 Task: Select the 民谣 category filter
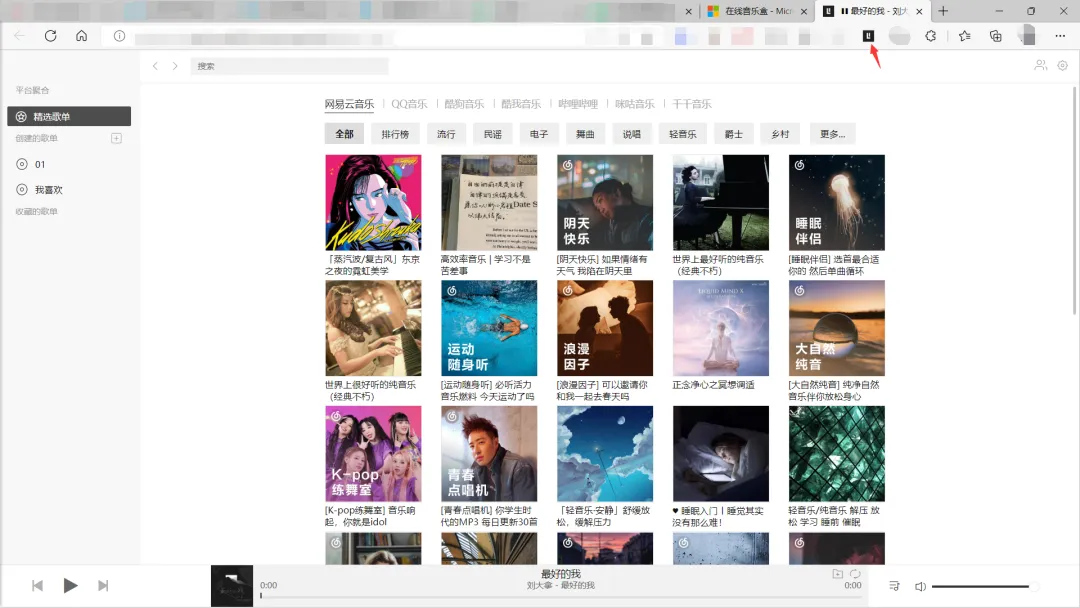492,134
